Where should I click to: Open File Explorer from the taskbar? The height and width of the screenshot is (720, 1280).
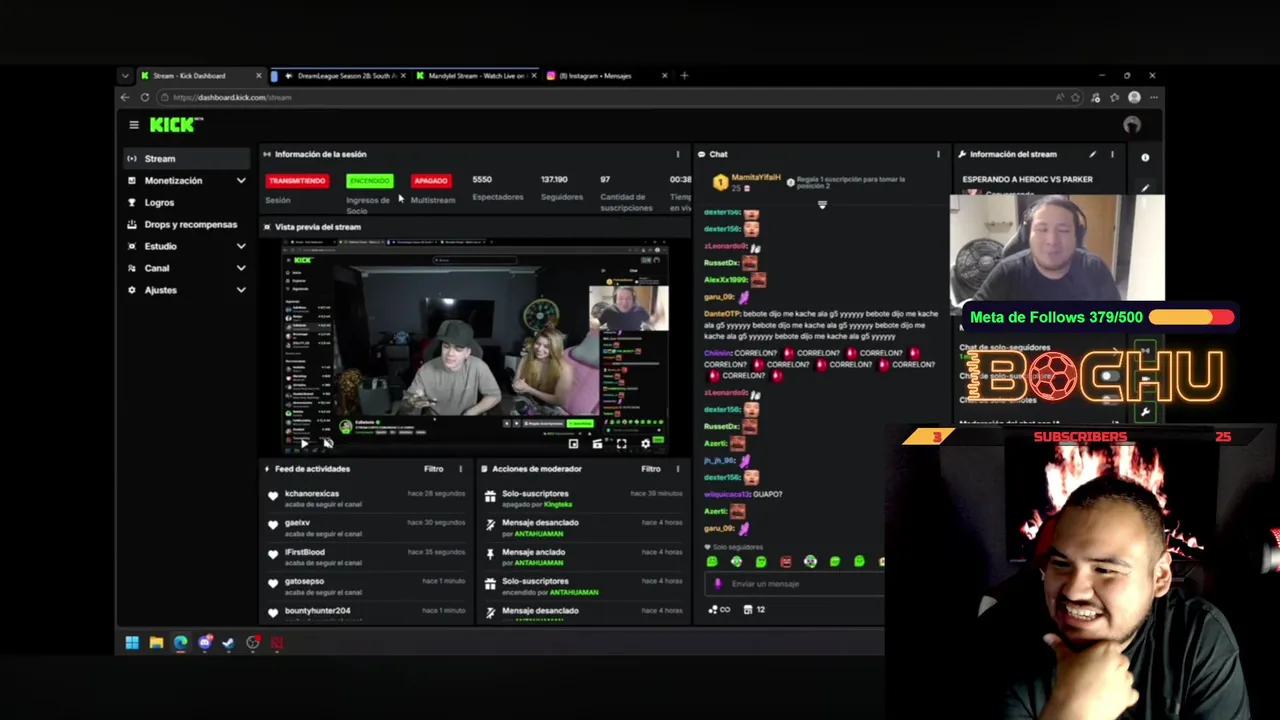tap(156, 643)
